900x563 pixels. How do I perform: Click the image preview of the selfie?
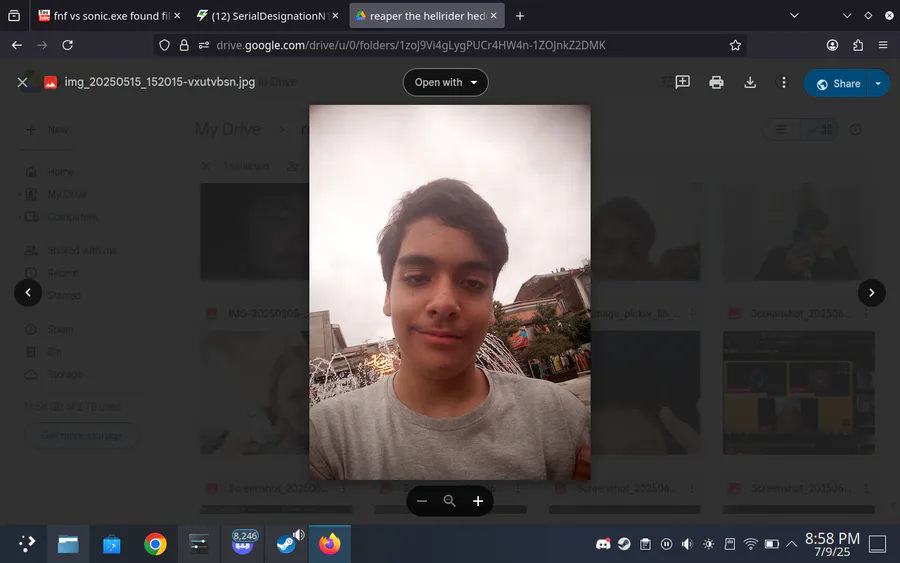[449, 292]
